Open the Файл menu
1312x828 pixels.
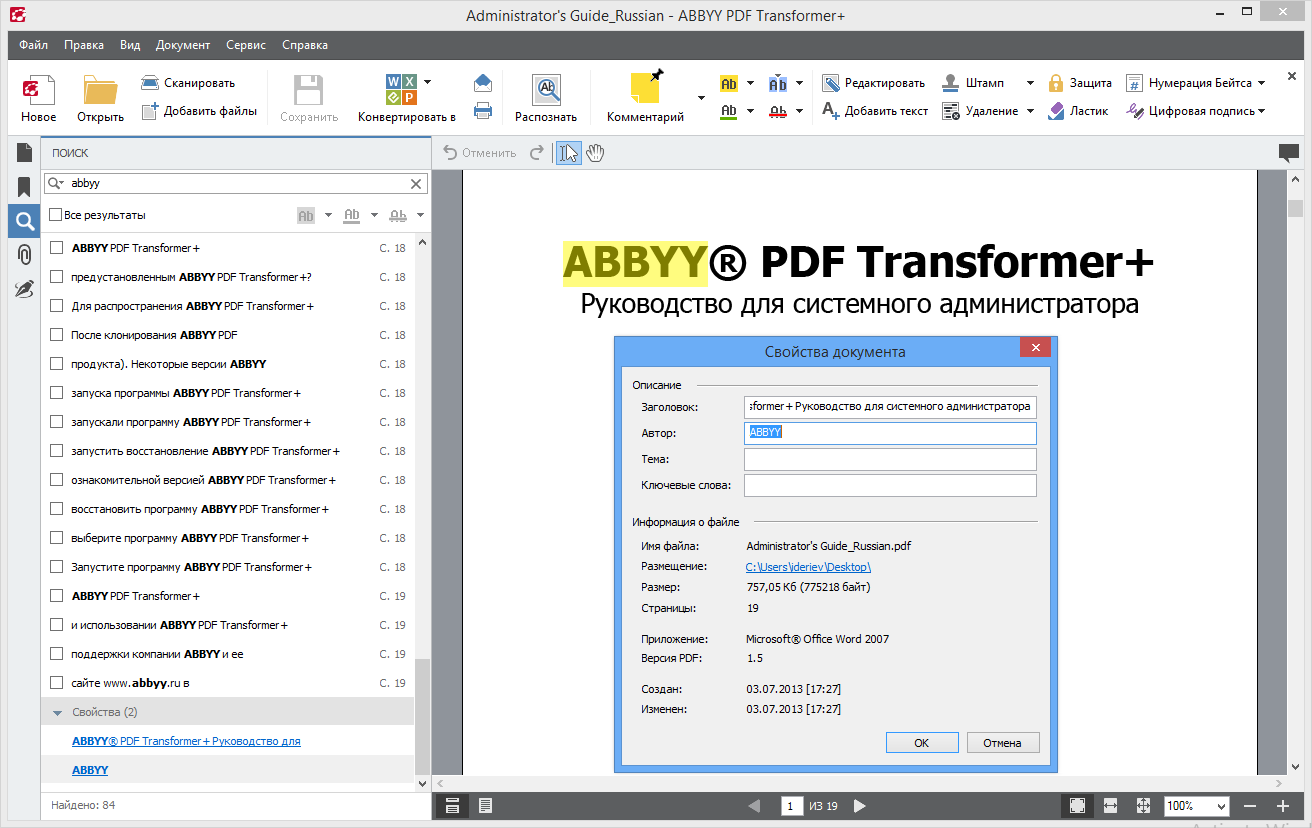coord(33,45)
